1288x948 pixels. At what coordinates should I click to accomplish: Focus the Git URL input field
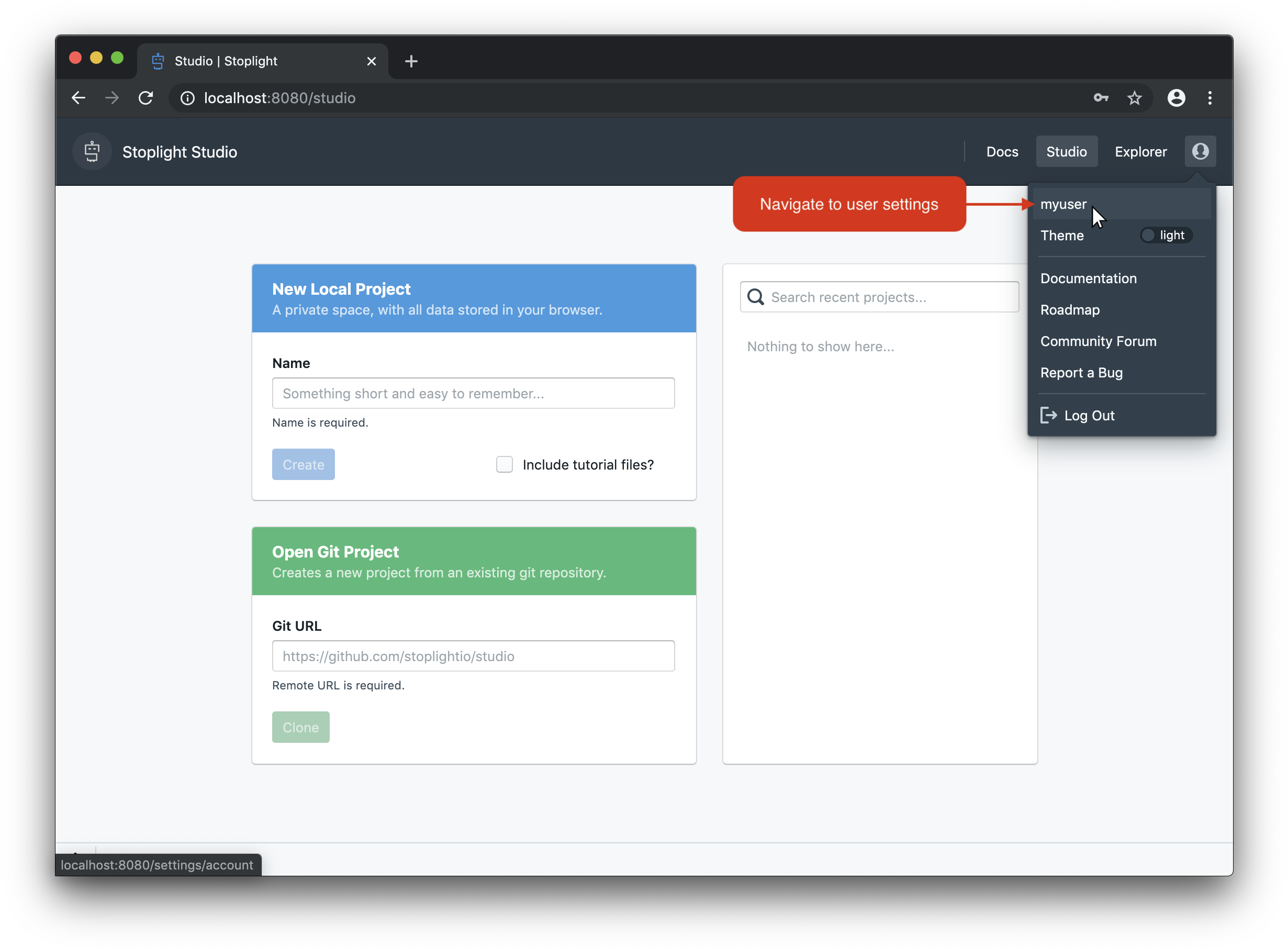(x=473, y=656)
